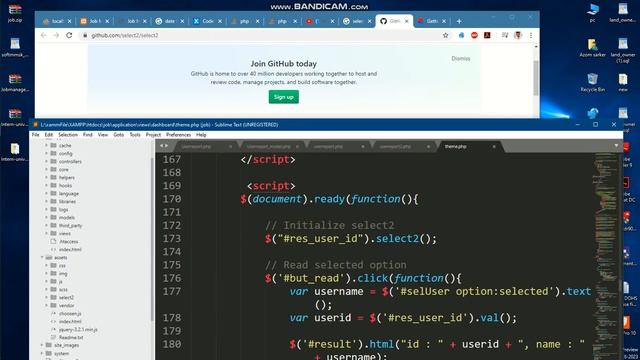Open the jquery-3.2.1.min.js file
The height and width of the screenshot is (360, 640).
(78, 329)
